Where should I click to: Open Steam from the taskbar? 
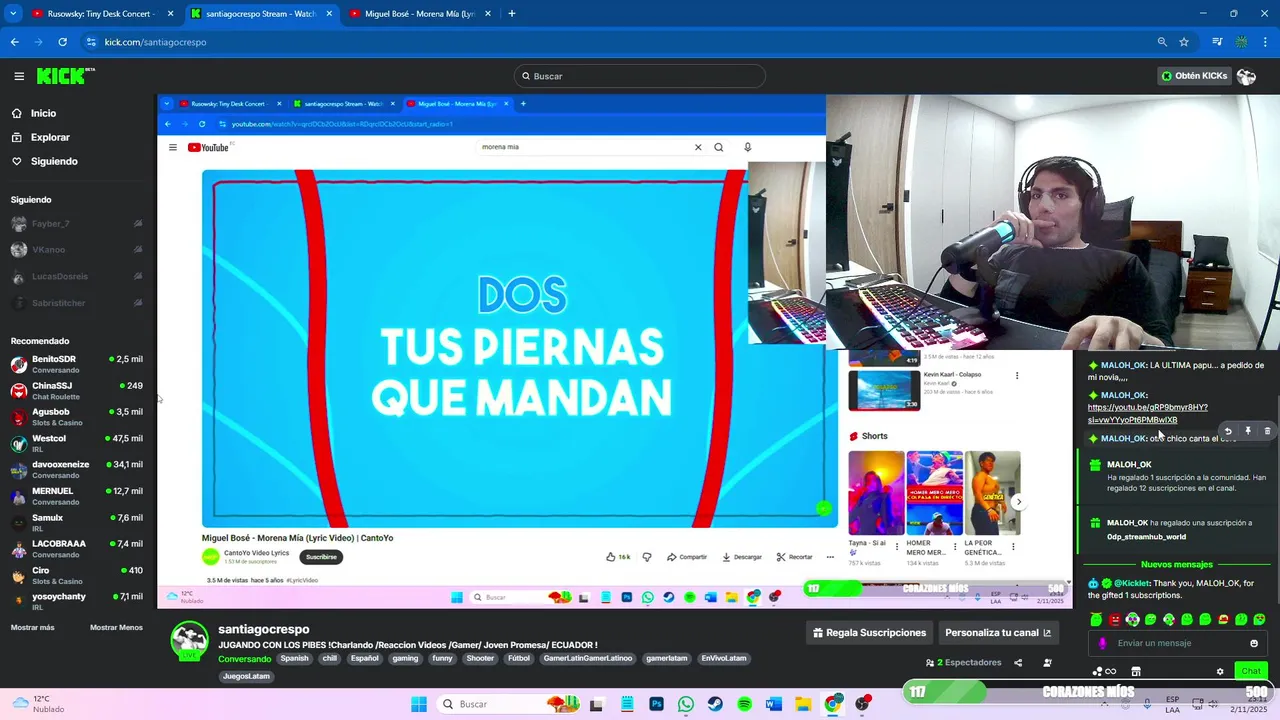(715, 704)
